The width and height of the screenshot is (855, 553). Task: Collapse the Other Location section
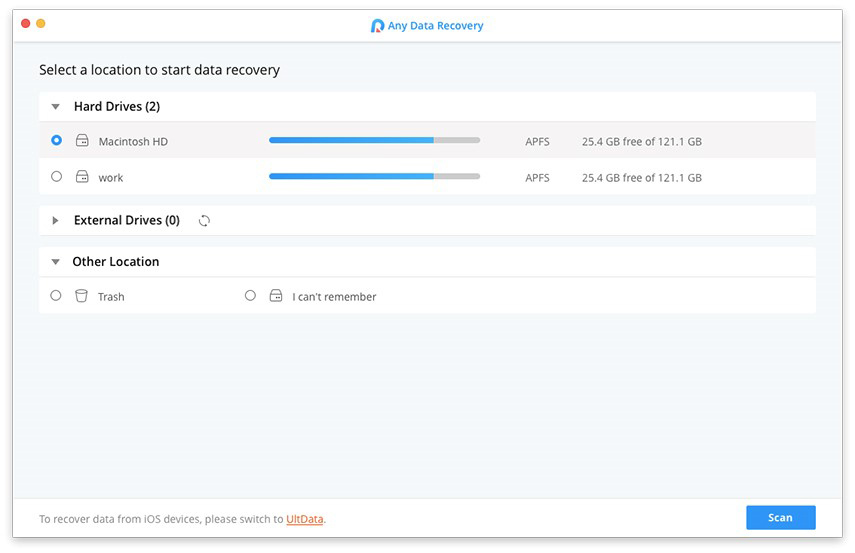pyautogui.click(x=55, y=262)
